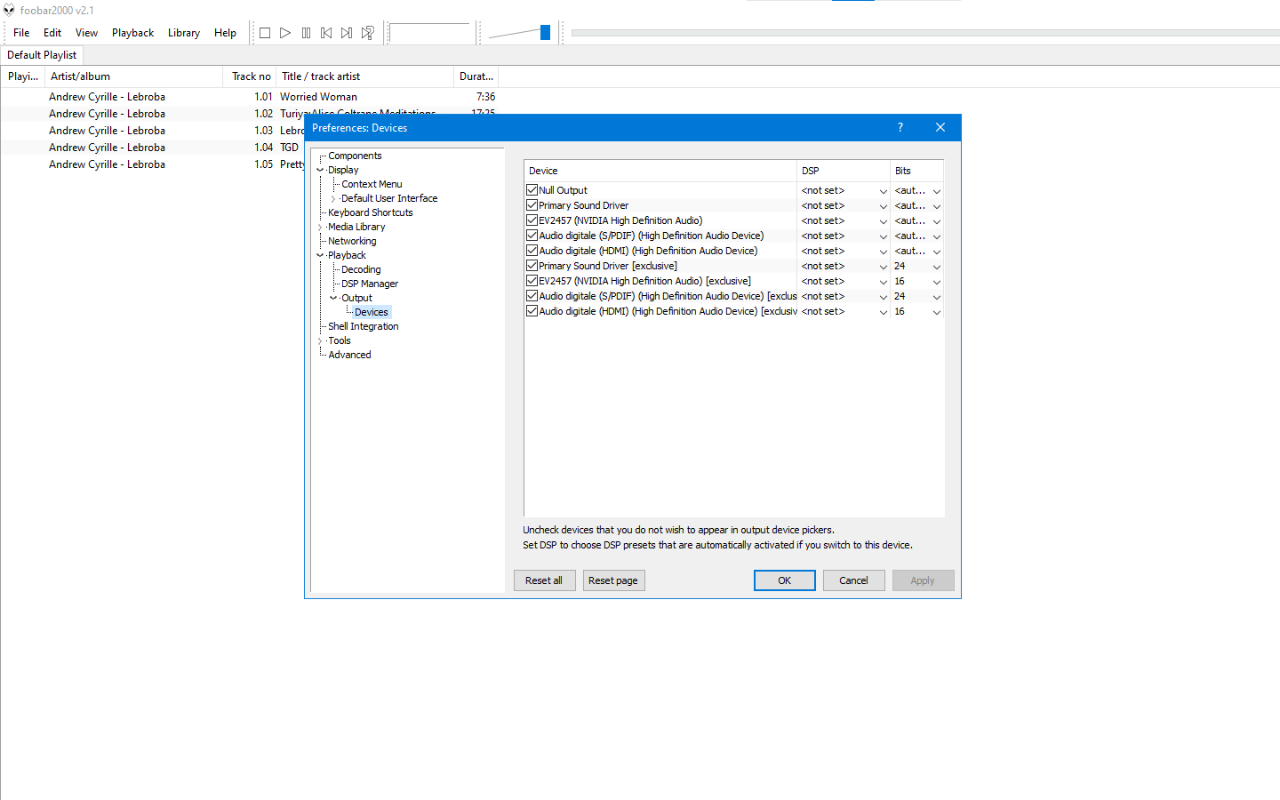Click the Artist/album playlist column header
Image resolution: width=1280 pixels, height=800 pixels.
[x=134, y=76]
